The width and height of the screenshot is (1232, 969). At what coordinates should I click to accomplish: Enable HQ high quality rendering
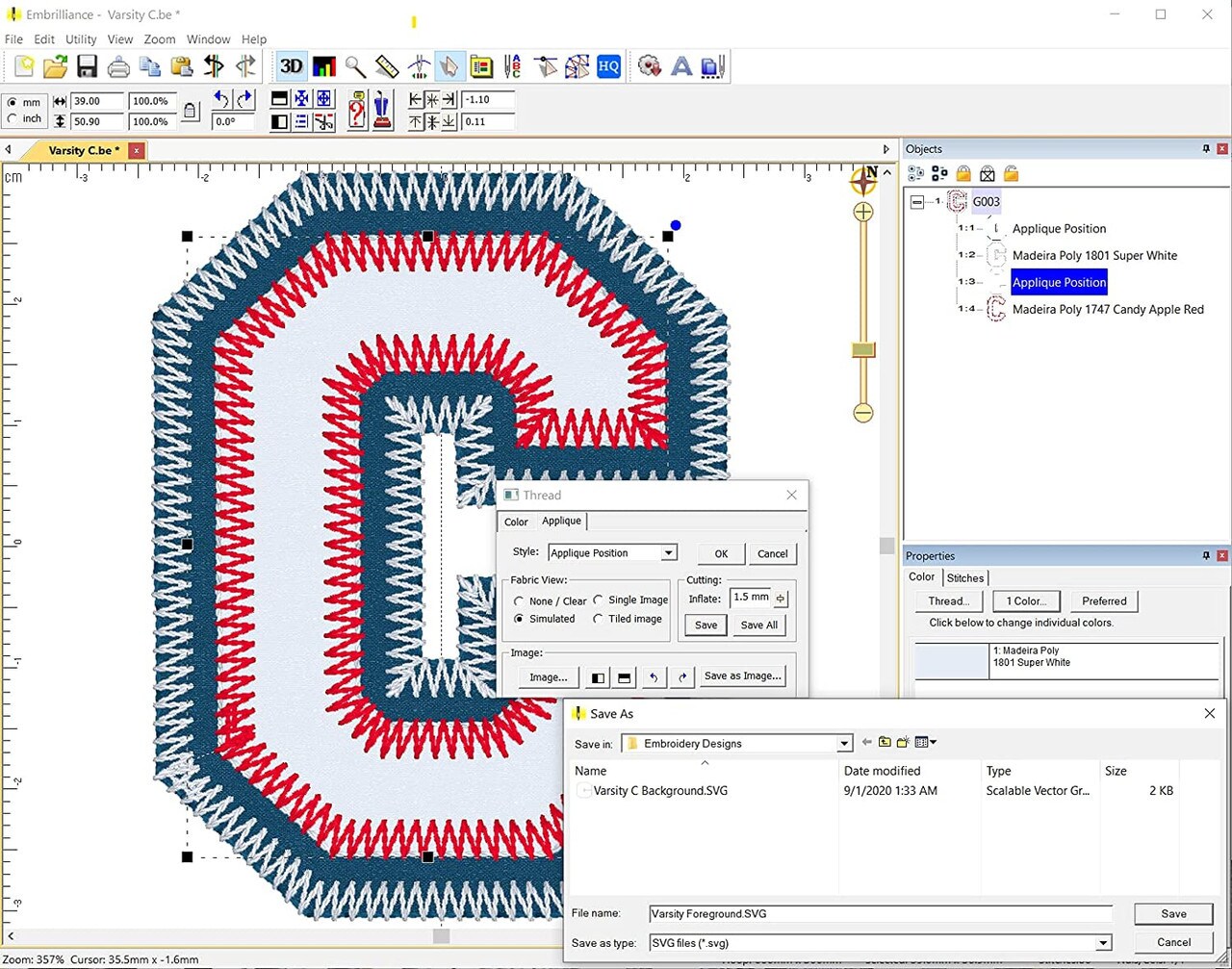[608, 65]
